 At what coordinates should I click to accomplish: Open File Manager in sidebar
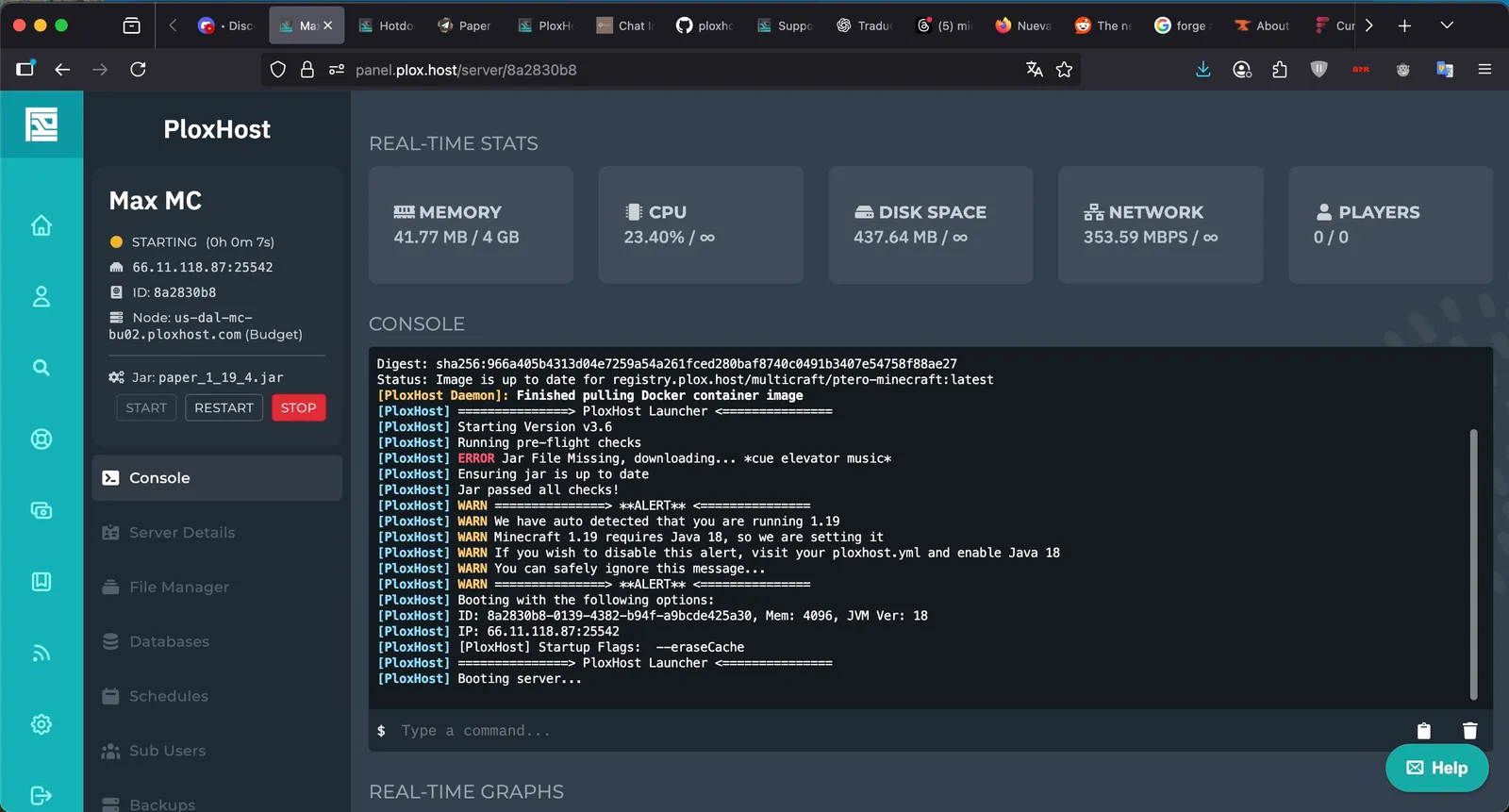[x=217, y=587]
